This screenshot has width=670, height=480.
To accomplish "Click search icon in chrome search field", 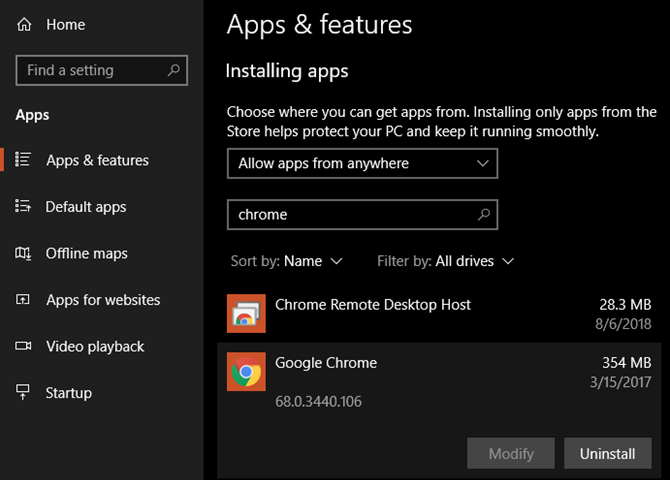I will [x=484, y=214].
